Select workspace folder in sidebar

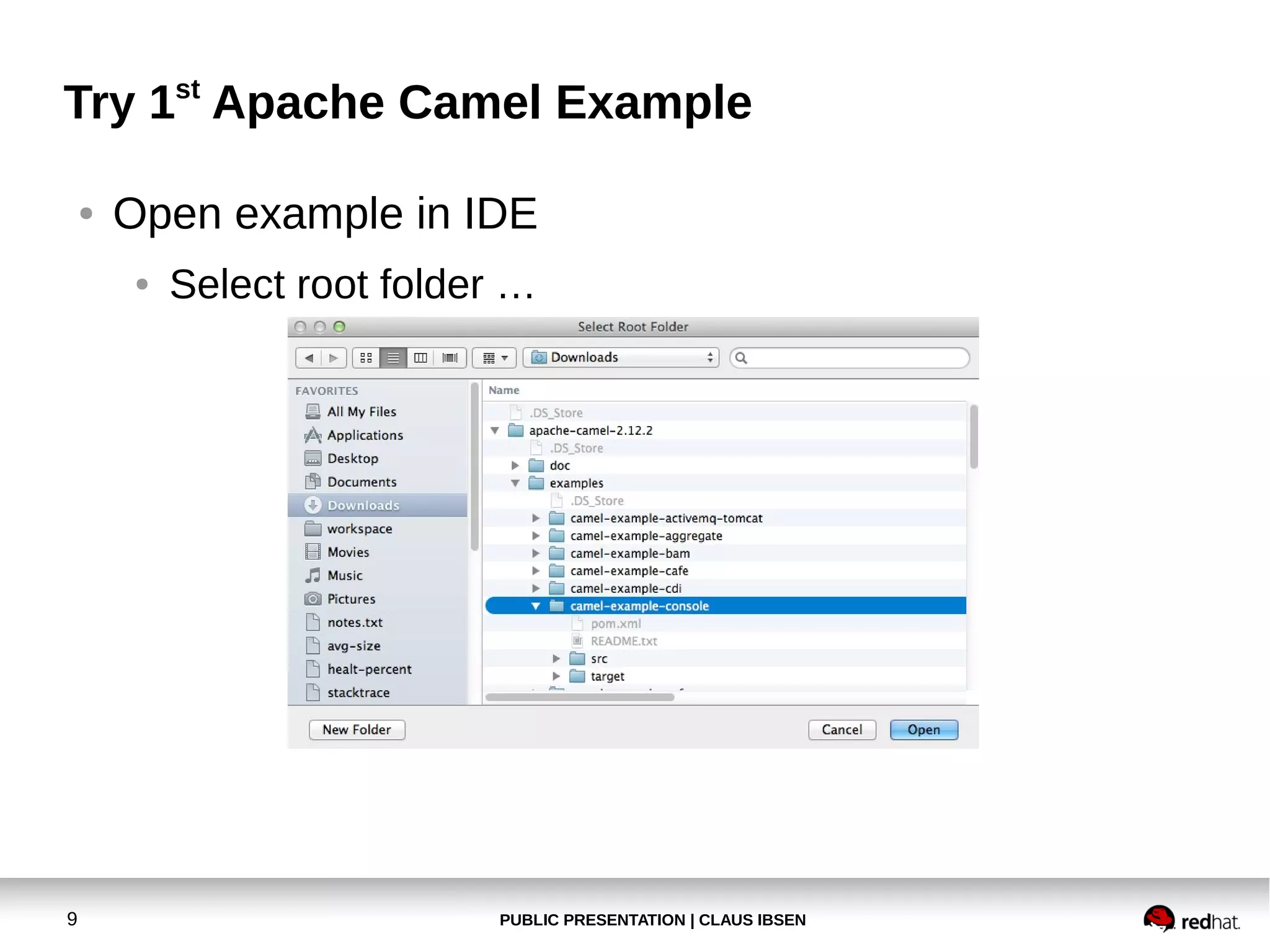point(378,529)
